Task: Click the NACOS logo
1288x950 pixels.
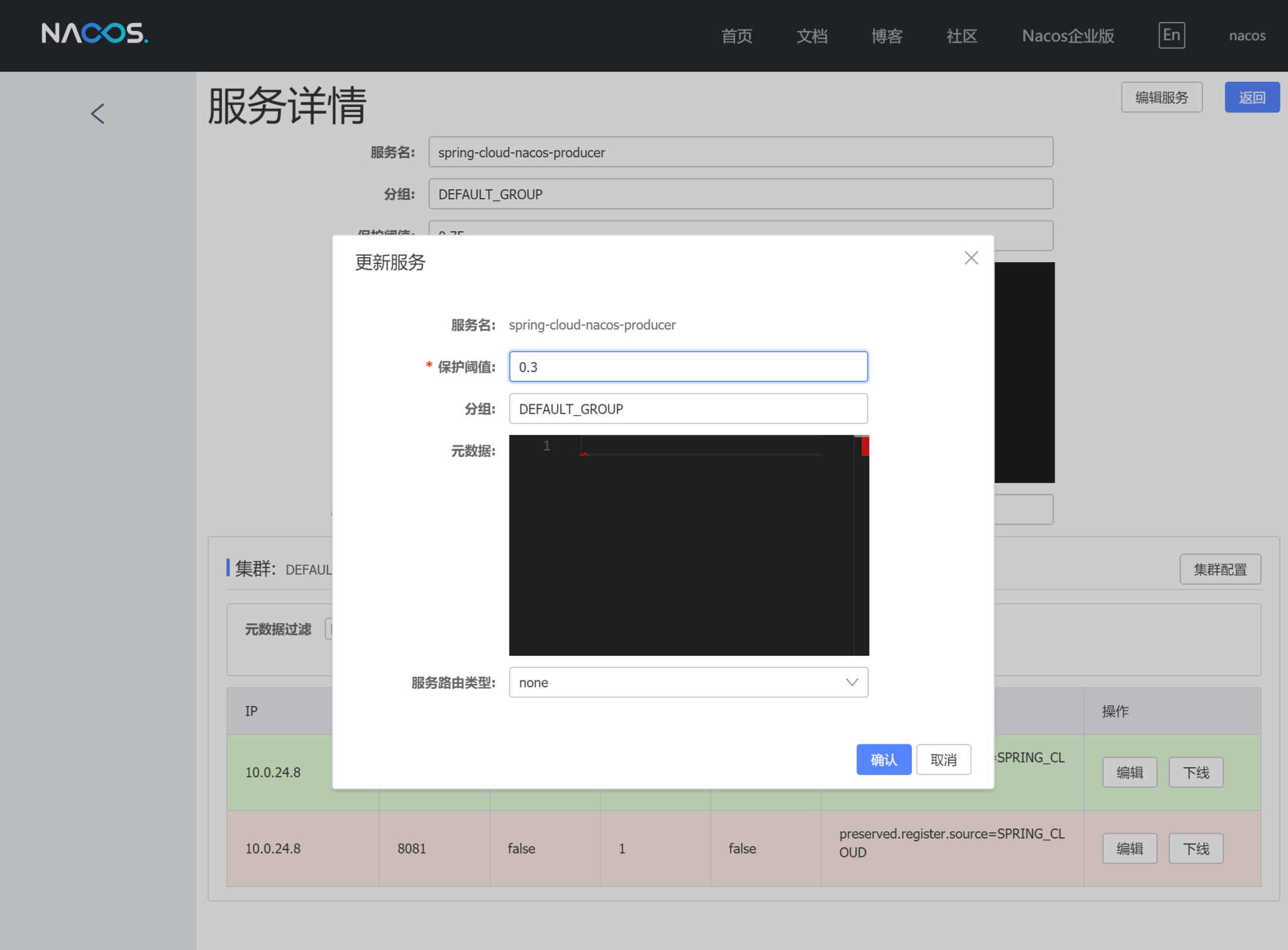Action: [95, 33]
